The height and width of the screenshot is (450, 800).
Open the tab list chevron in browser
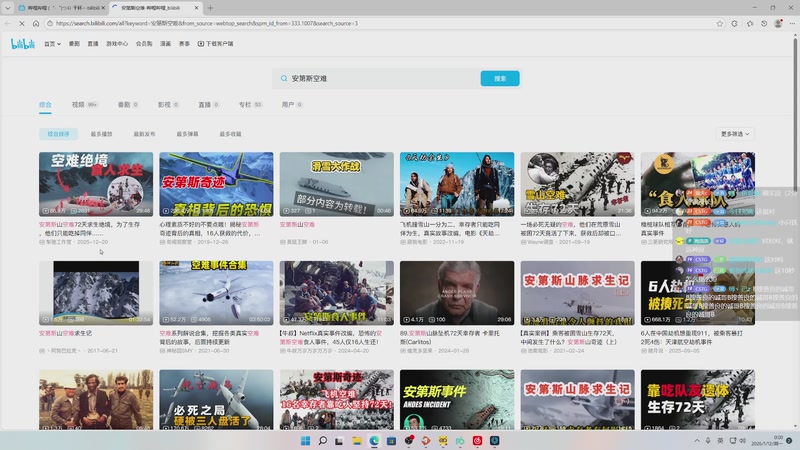pos(8,8)
